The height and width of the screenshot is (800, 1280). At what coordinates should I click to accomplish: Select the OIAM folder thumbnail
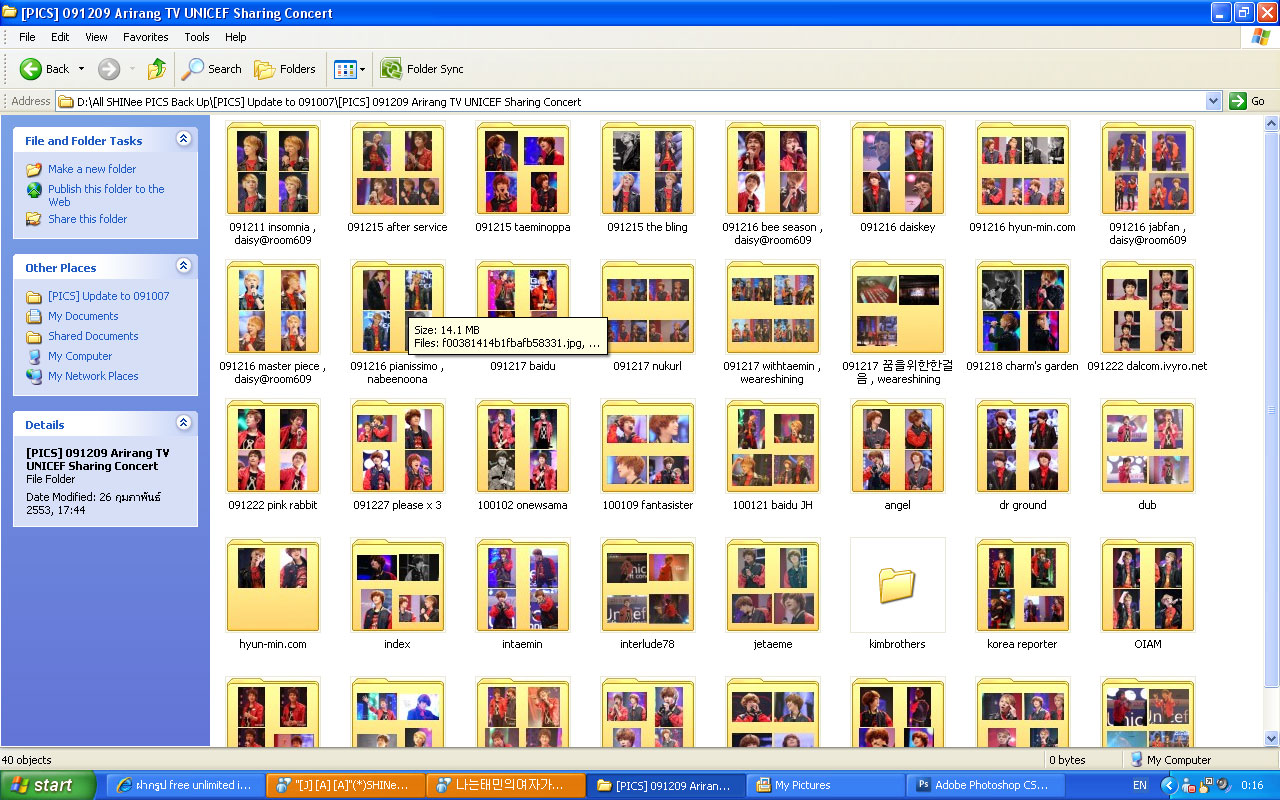pos(1148,586)
